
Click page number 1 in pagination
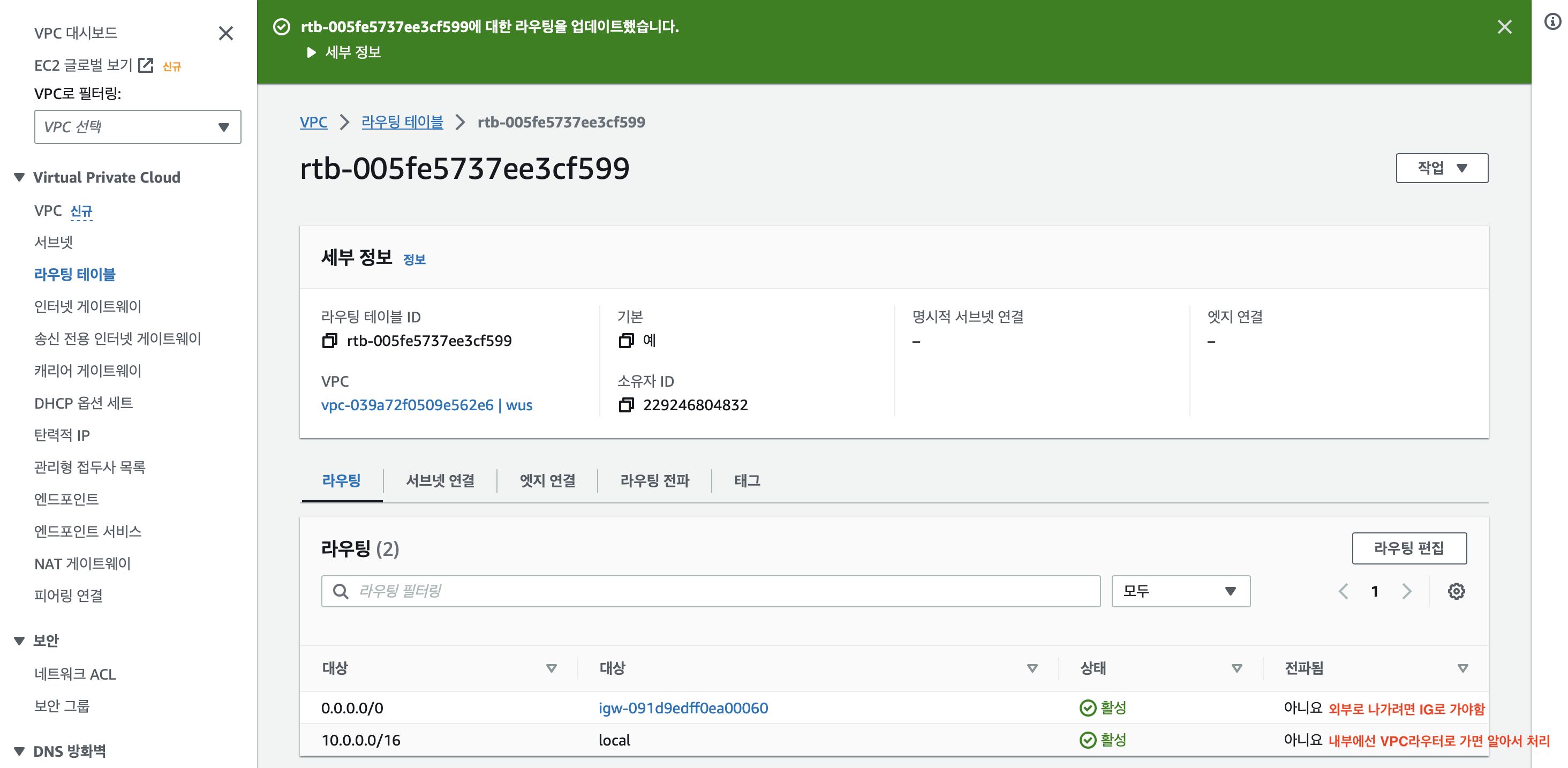pos(1375,591)
